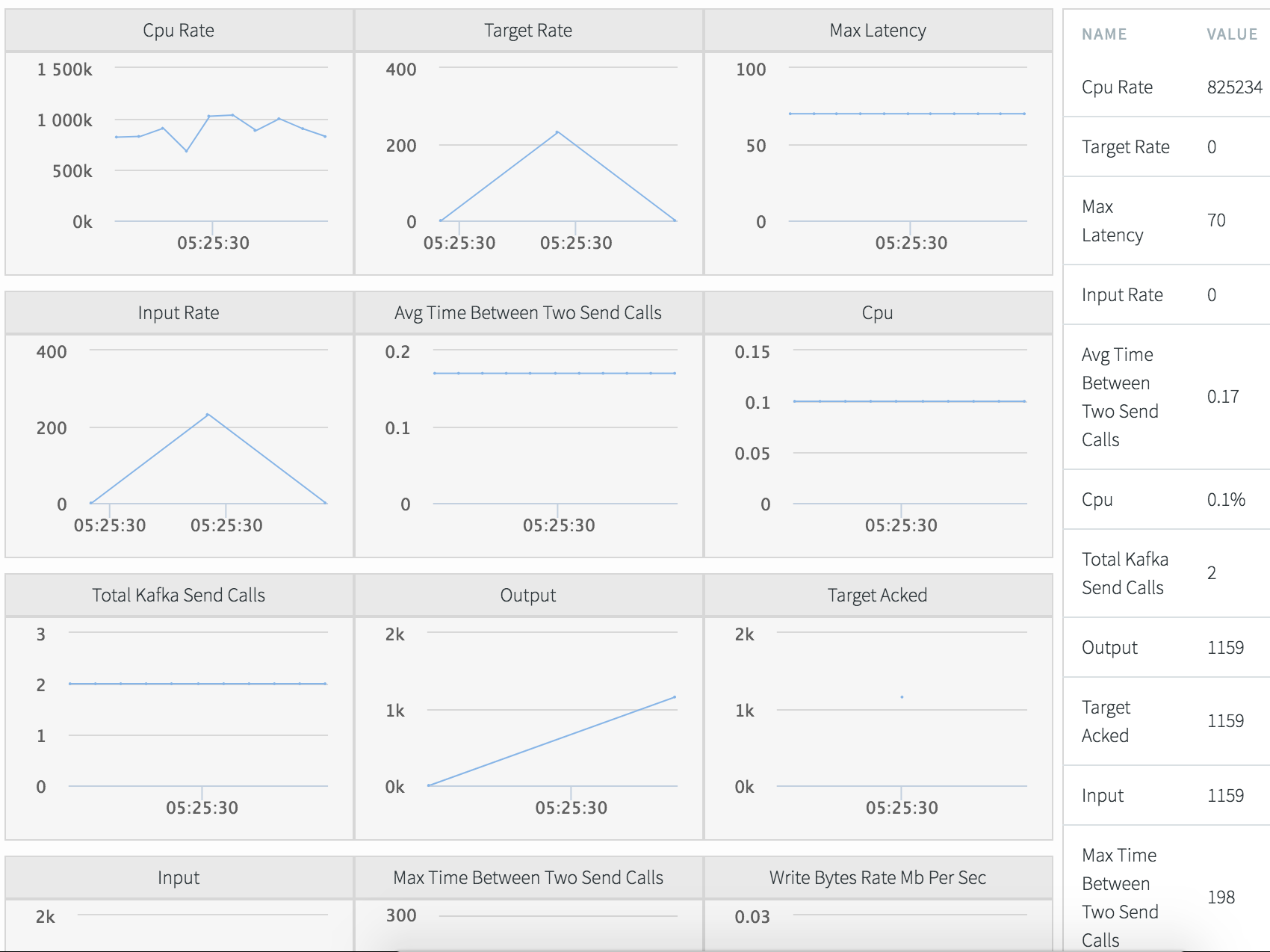The image size is (1270, 952).
Task: Open the Max Latency chart panel header
Action: click(878, 31)
